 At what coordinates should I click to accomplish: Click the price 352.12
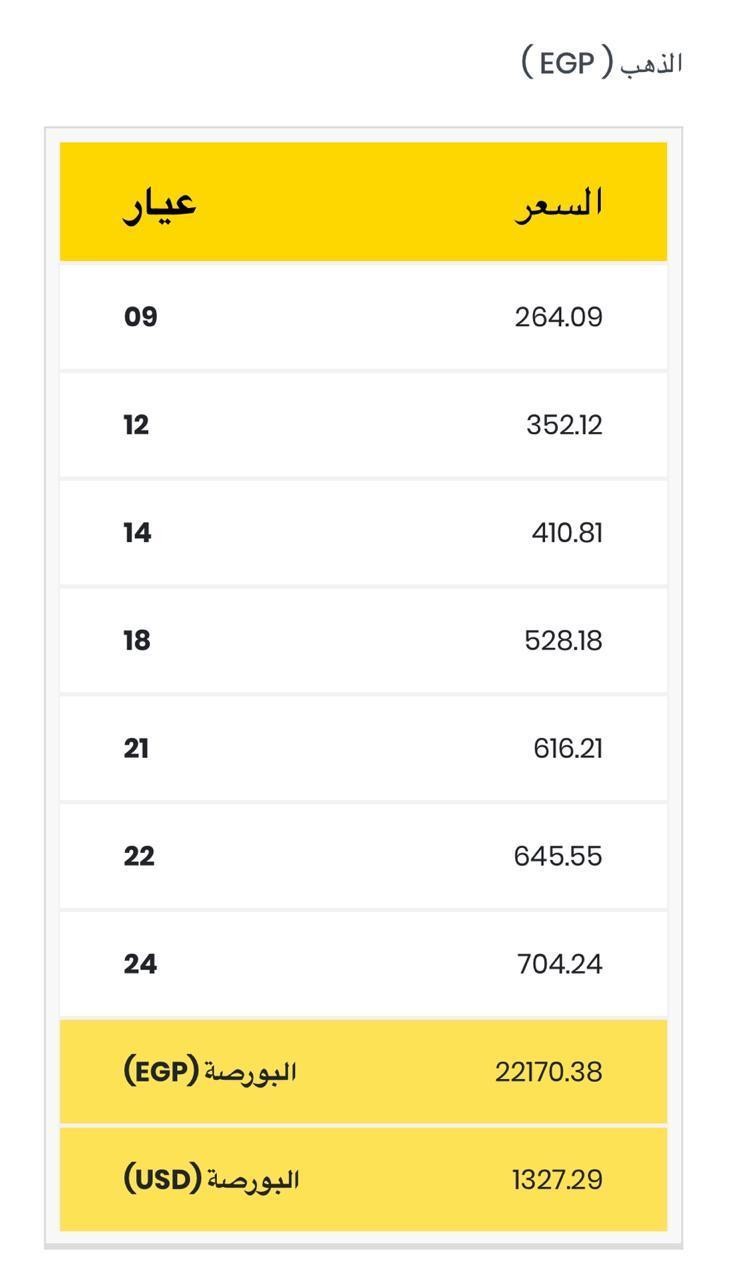coord(564,425)
